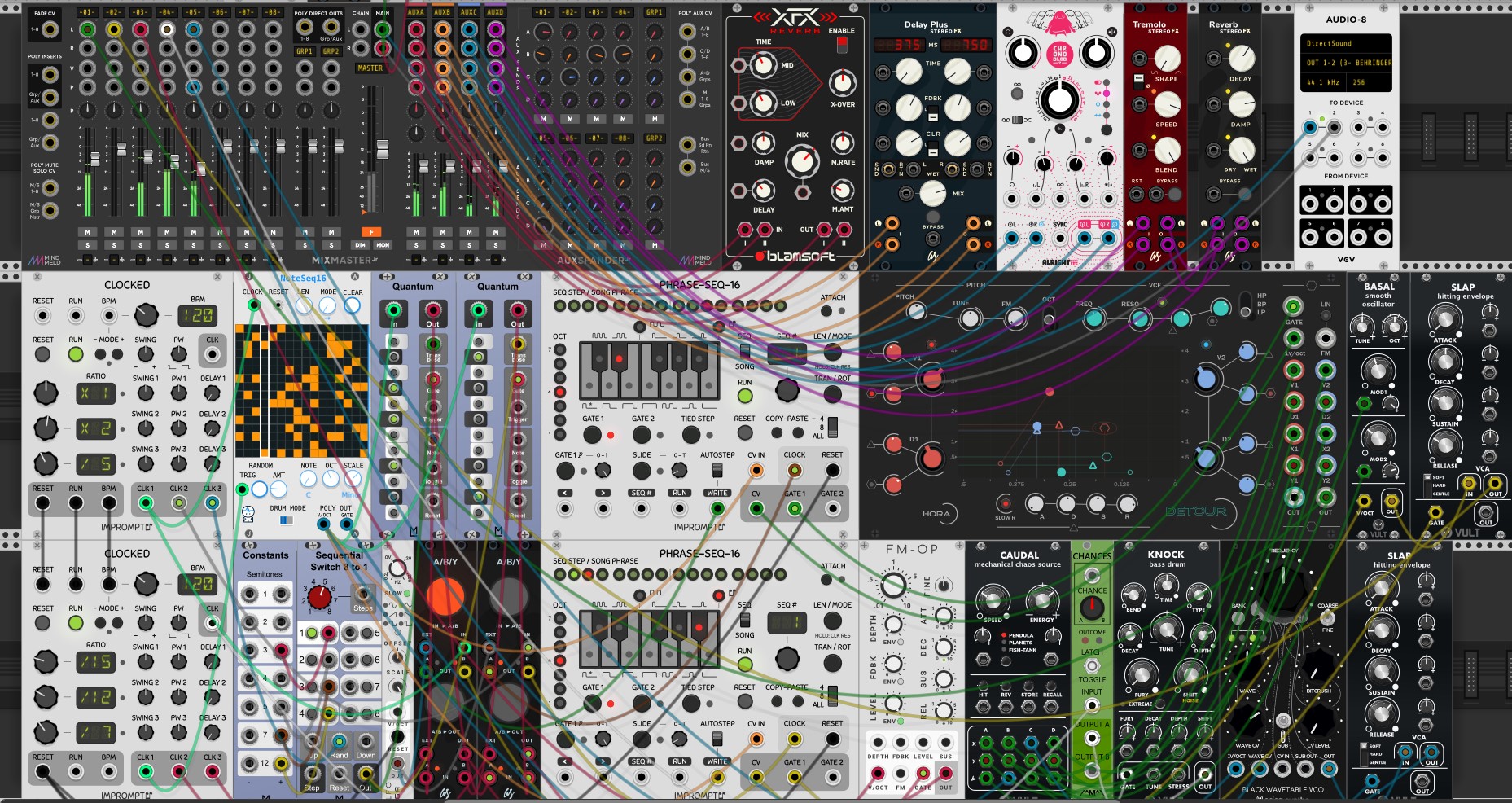The height and width of the screenshot is (803, 1512).
Task: Open the 256 block size selector
Action: [1370, 82]
